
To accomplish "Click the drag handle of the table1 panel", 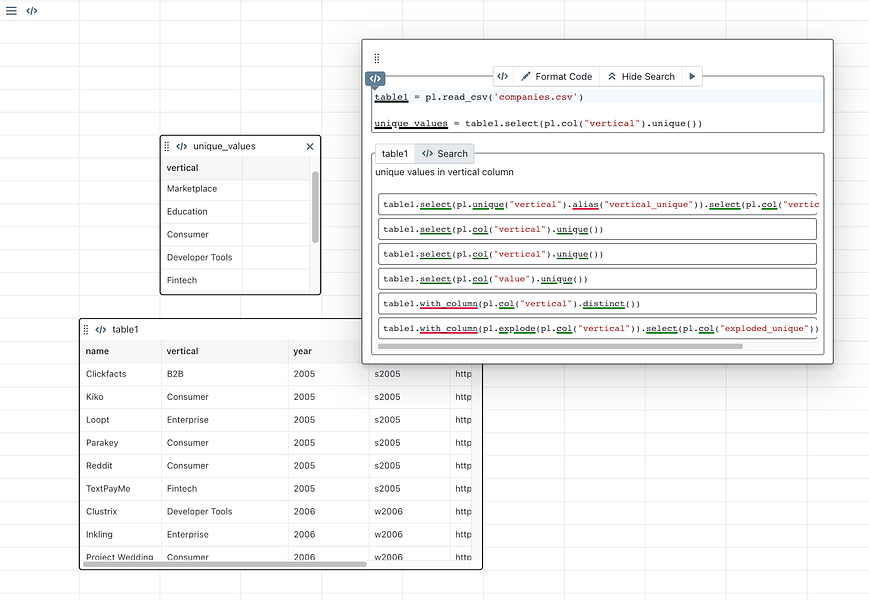I will pos(86,330).
